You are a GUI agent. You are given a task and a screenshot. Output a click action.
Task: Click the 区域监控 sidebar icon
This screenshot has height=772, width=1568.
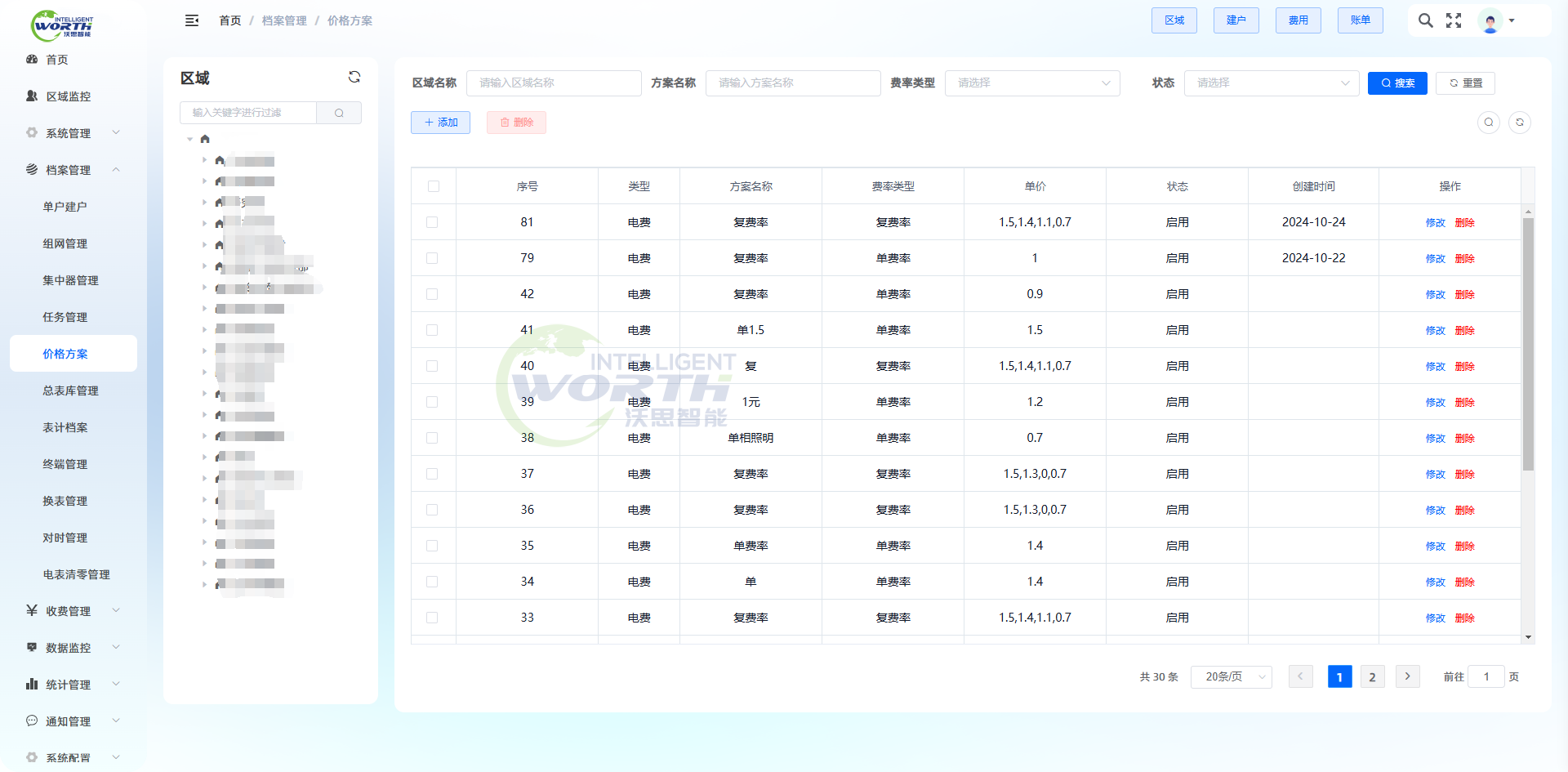pyautogui.click(x=32, y=96)
